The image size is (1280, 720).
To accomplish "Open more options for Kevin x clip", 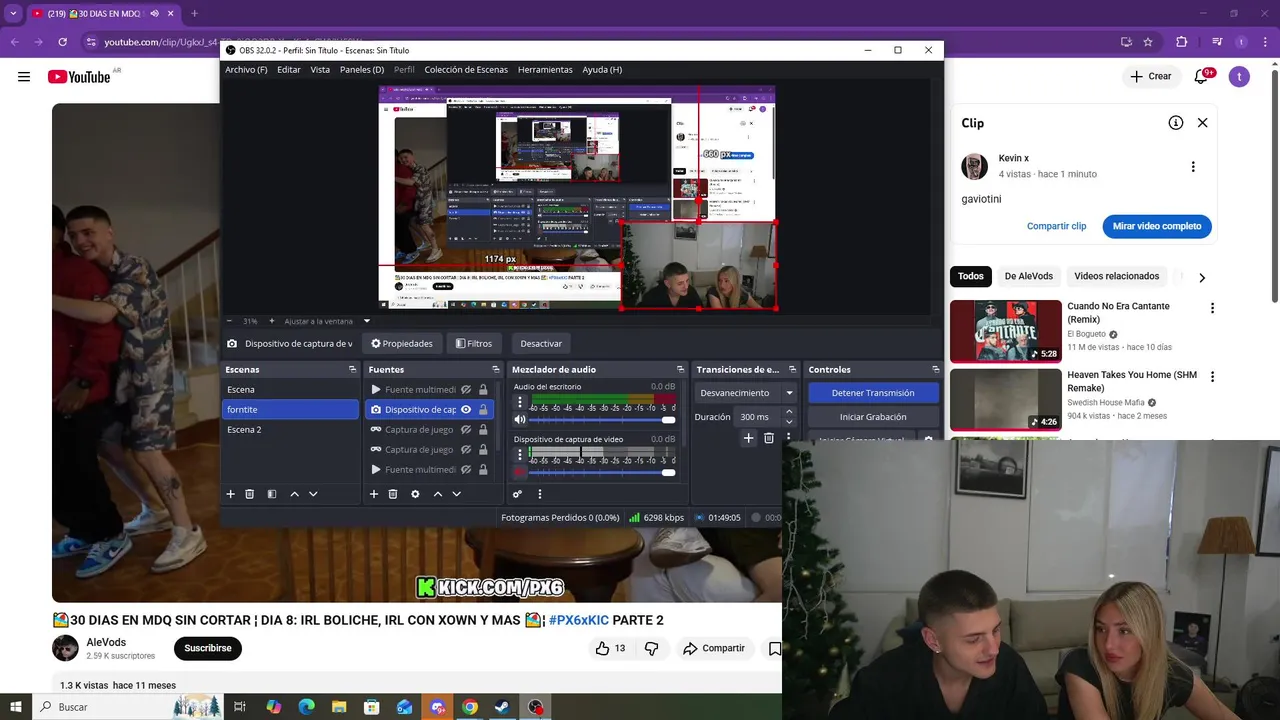I will pos(1193,167).
